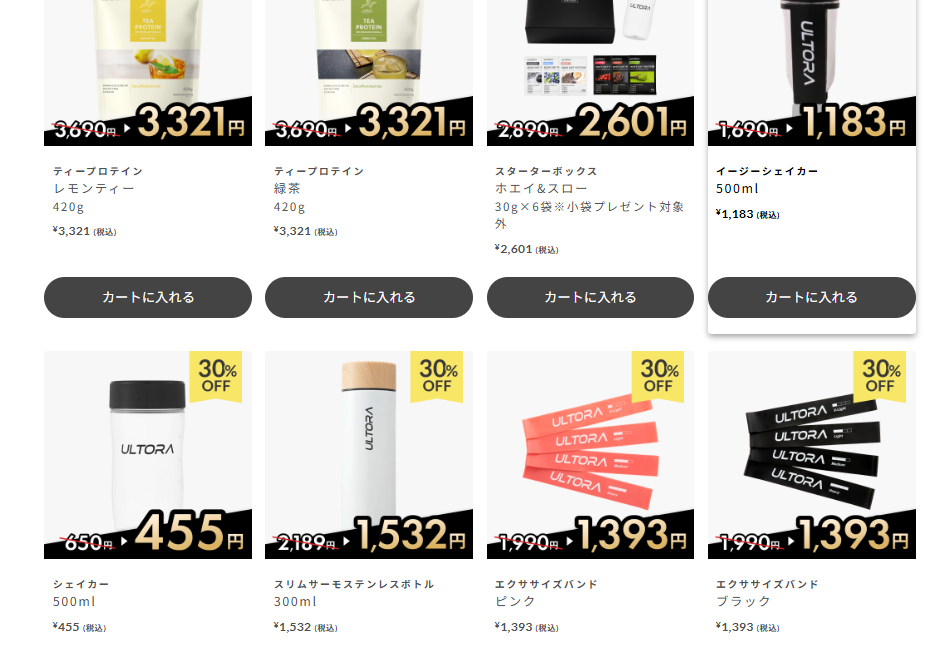Open the black exercise band image
The image size is (925, 651).
(x=812, y=455)
